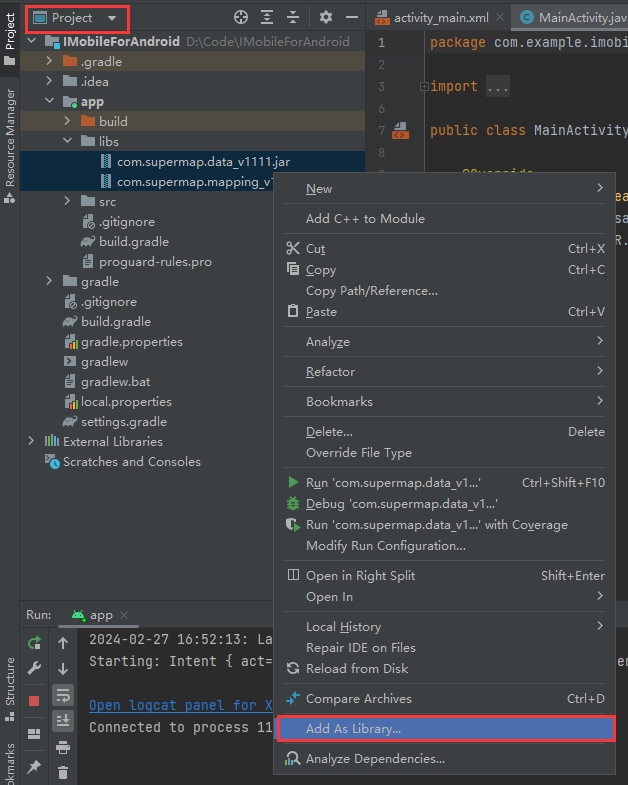Click Collapse All icon in Project toolbar
This screenshot has width=628, height=785.
[293, 18]
